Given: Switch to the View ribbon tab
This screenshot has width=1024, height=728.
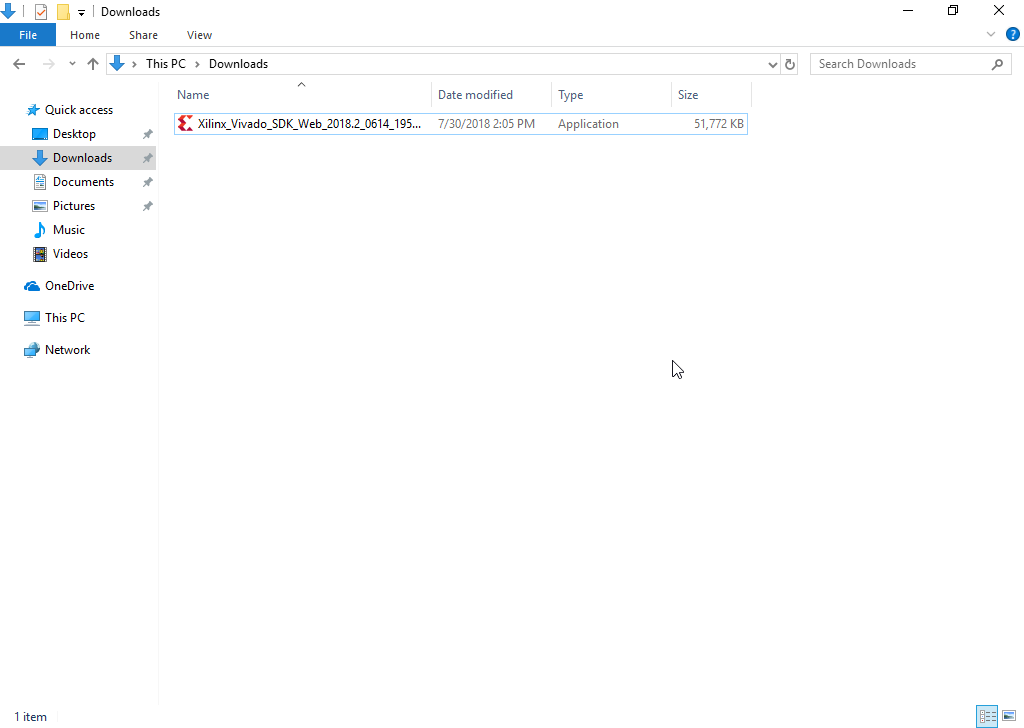Looking at the screenshot, I should (199, 35).
